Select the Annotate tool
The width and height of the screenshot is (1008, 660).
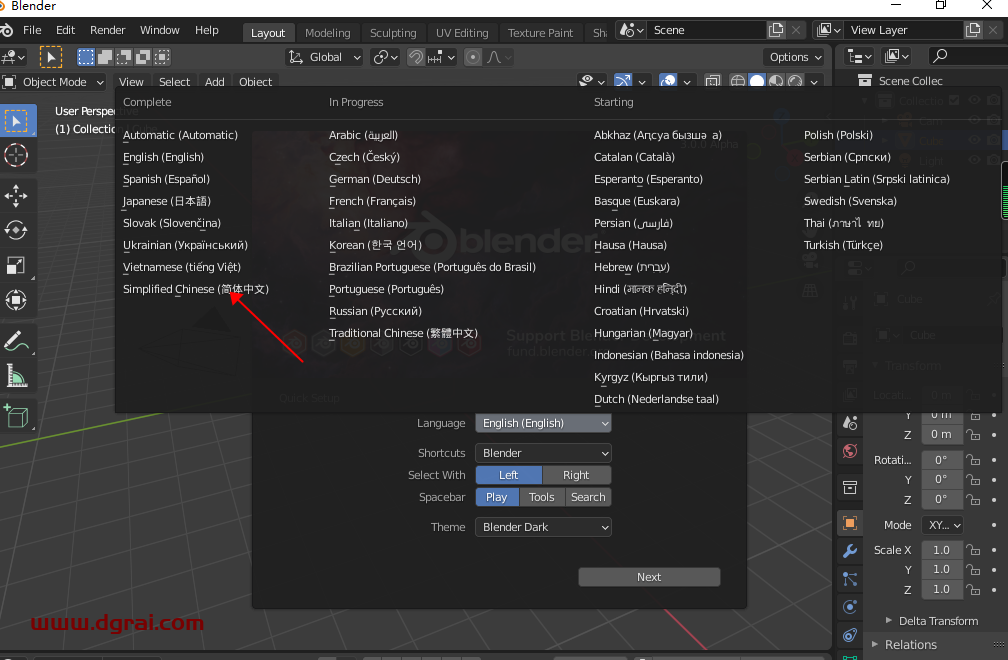pos(16,341)
